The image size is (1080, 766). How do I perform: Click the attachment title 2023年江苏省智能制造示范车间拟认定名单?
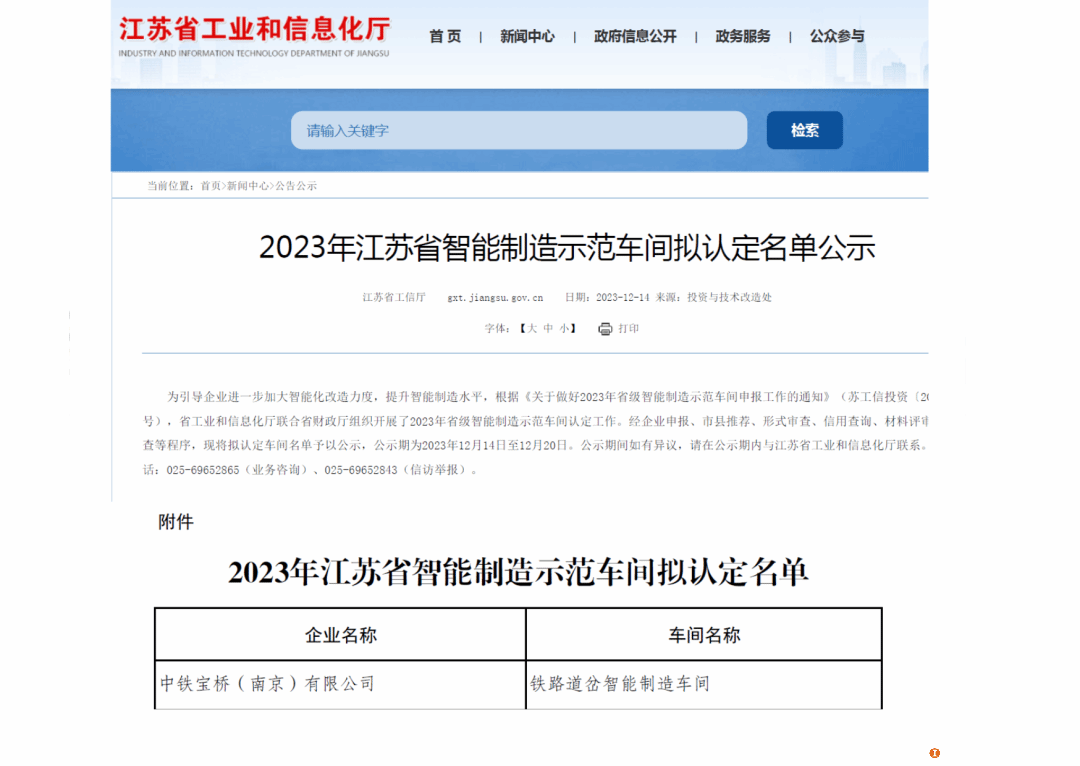tap(518, 572)
